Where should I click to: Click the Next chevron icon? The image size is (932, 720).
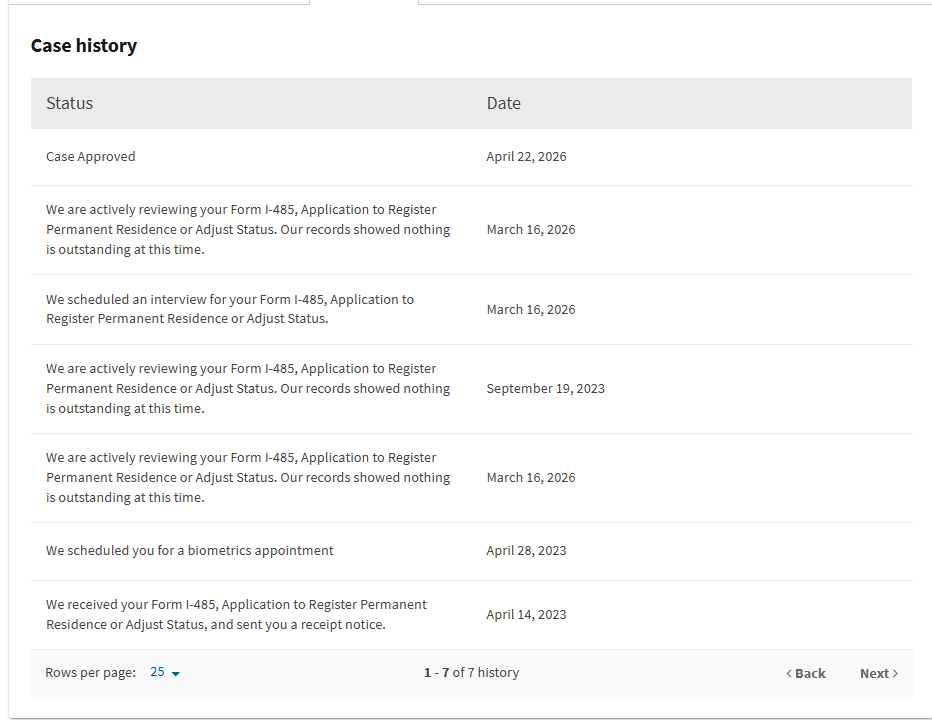(895, 674)
